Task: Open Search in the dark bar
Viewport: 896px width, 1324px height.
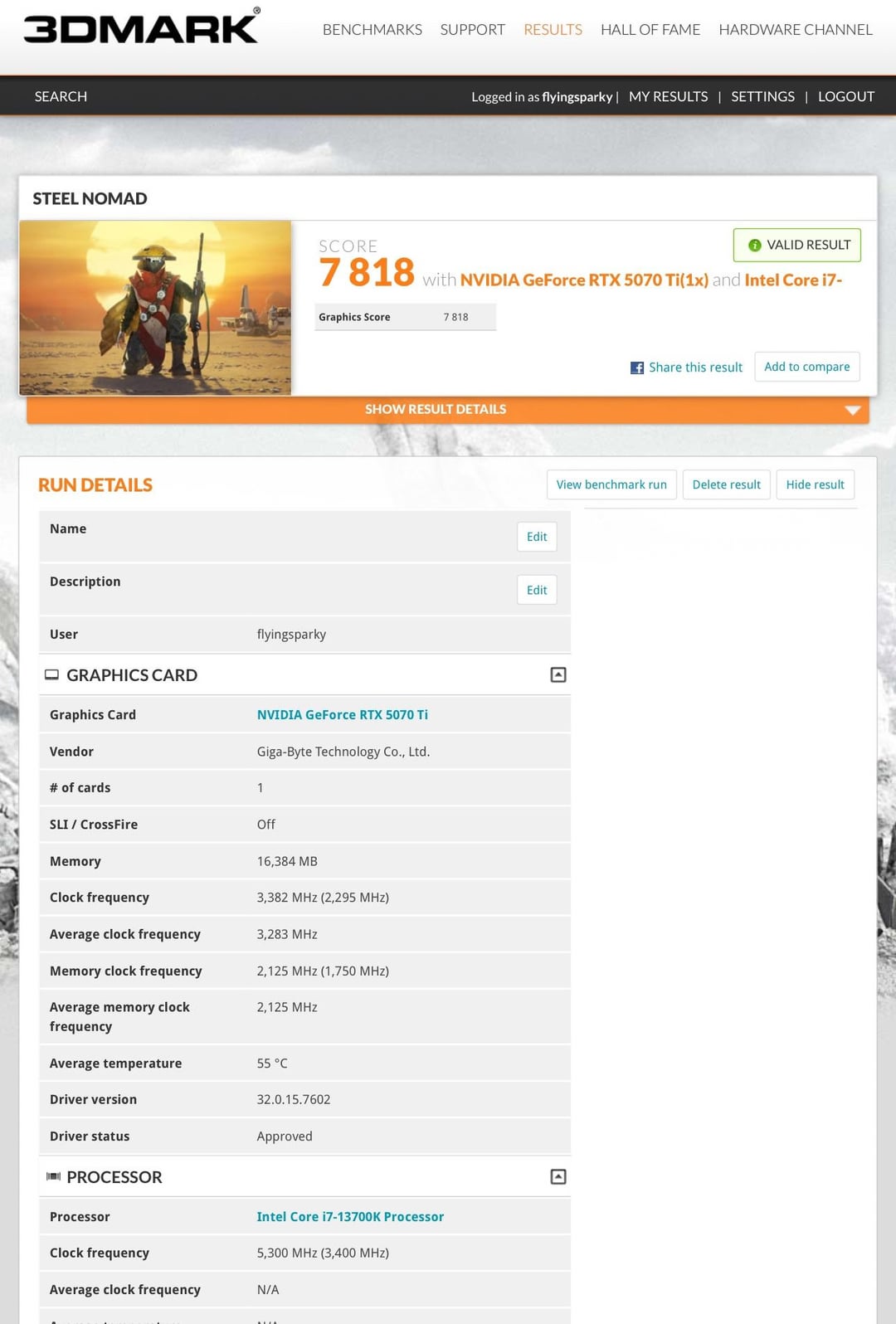Action: tap(61, 96)
